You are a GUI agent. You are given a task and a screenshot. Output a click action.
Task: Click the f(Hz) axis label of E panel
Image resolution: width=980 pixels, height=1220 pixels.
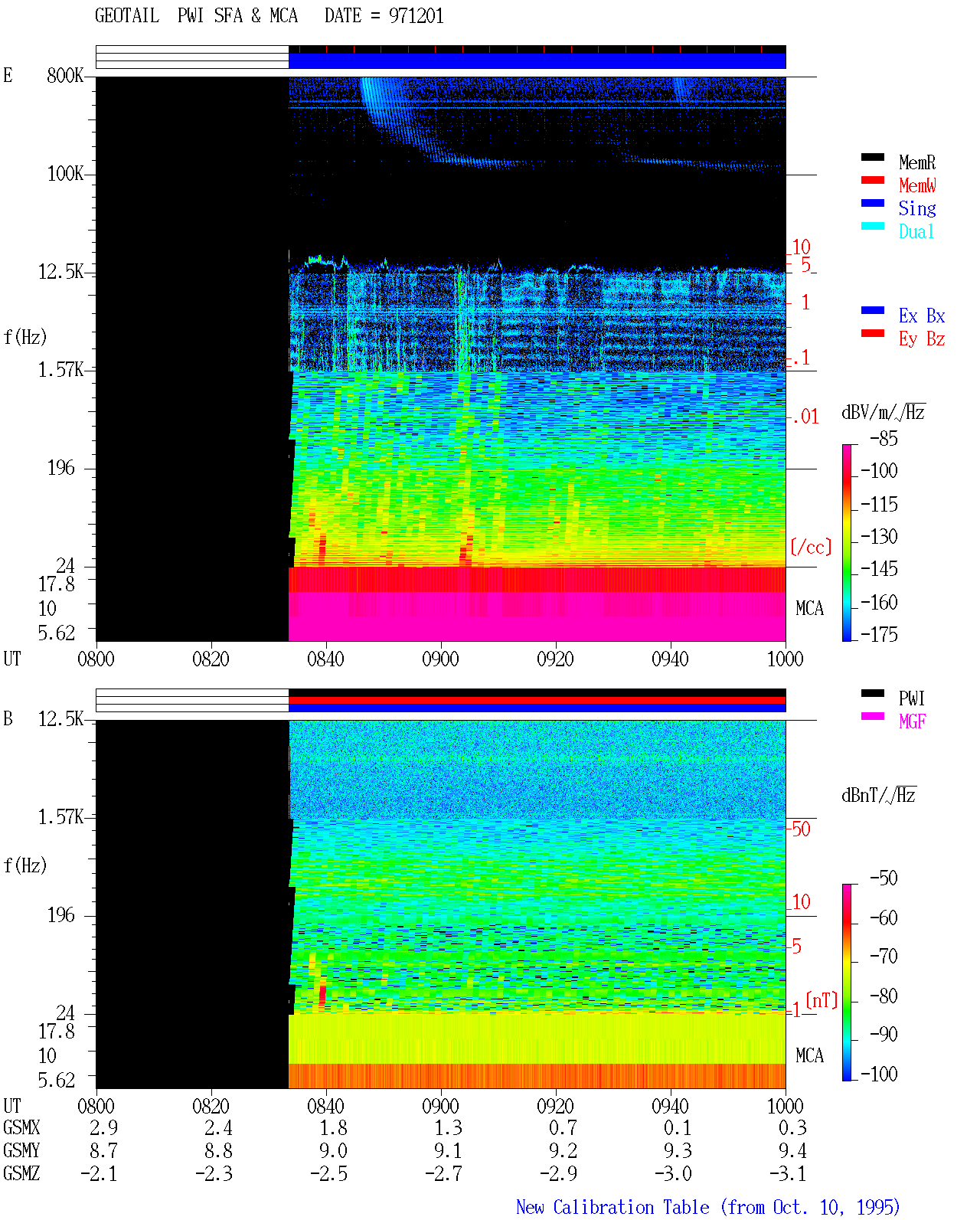pyautogui.click(x=25, y=337)
